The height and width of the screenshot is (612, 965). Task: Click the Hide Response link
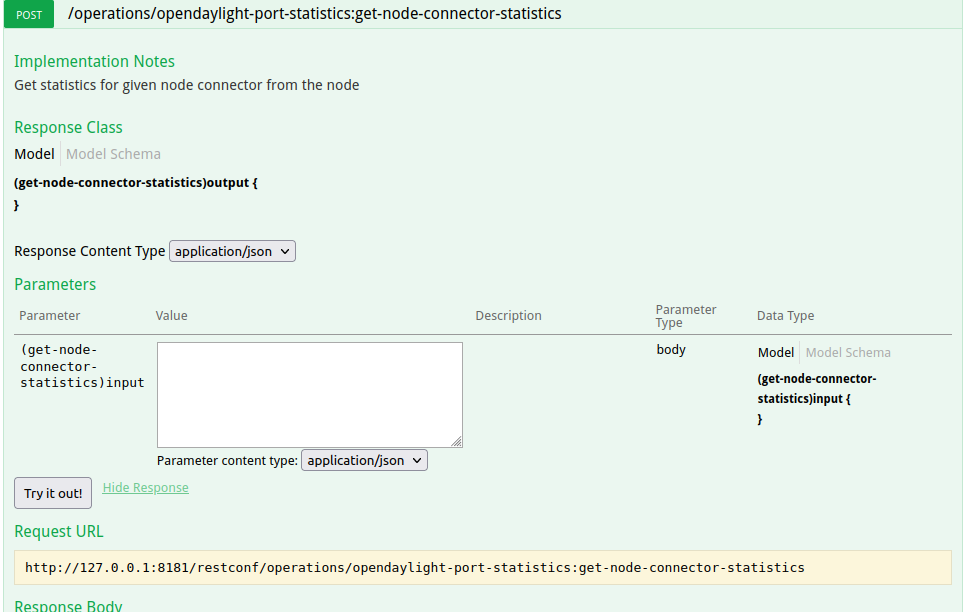pyautogui.click(x=145, y=488)
